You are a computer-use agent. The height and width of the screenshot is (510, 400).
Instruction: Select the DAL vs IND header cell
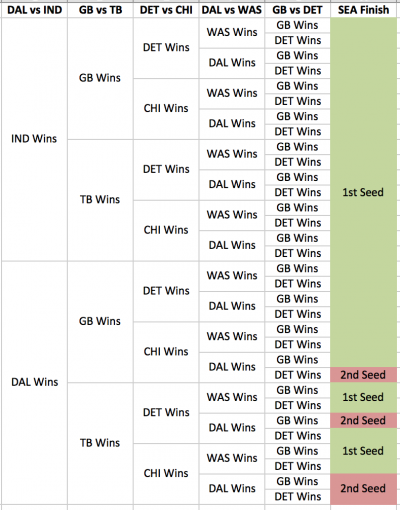click(x=34, y=10)
